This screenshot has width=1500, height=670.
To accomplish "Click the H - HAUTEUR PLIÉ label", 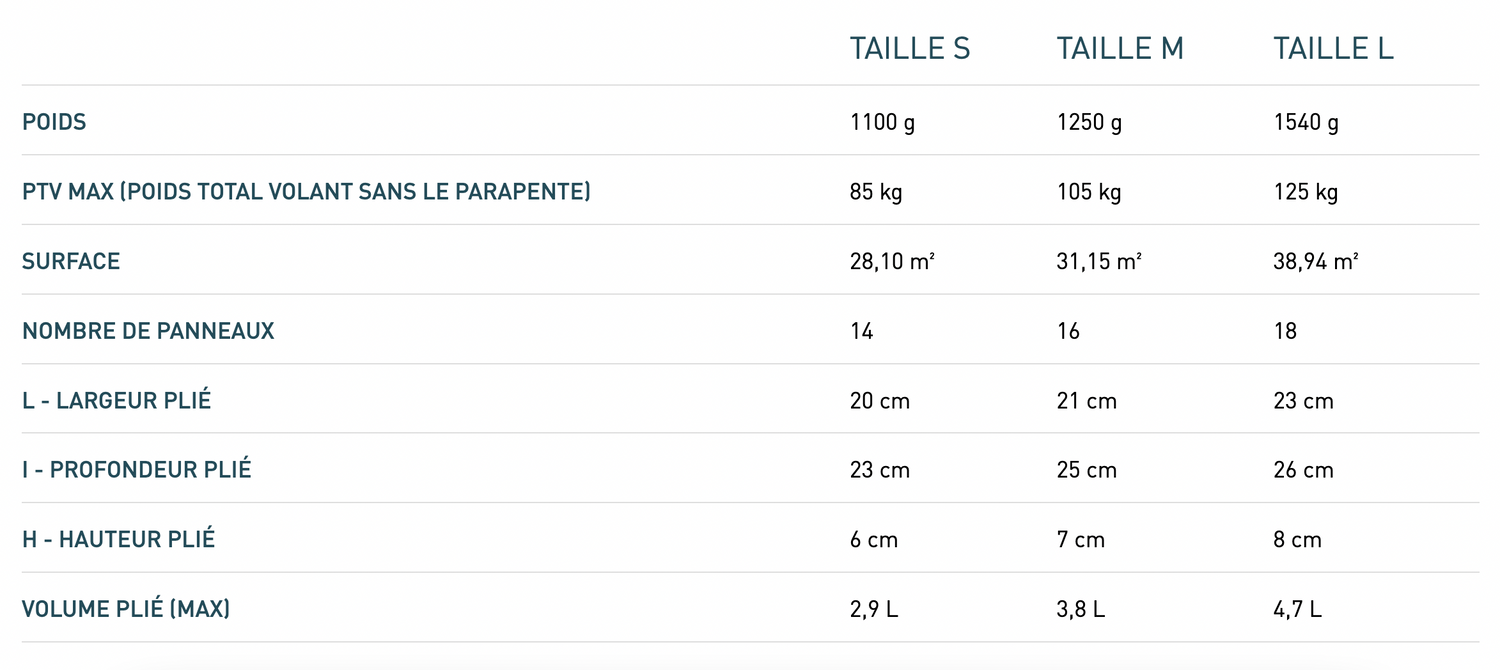I will pos(119,539).
